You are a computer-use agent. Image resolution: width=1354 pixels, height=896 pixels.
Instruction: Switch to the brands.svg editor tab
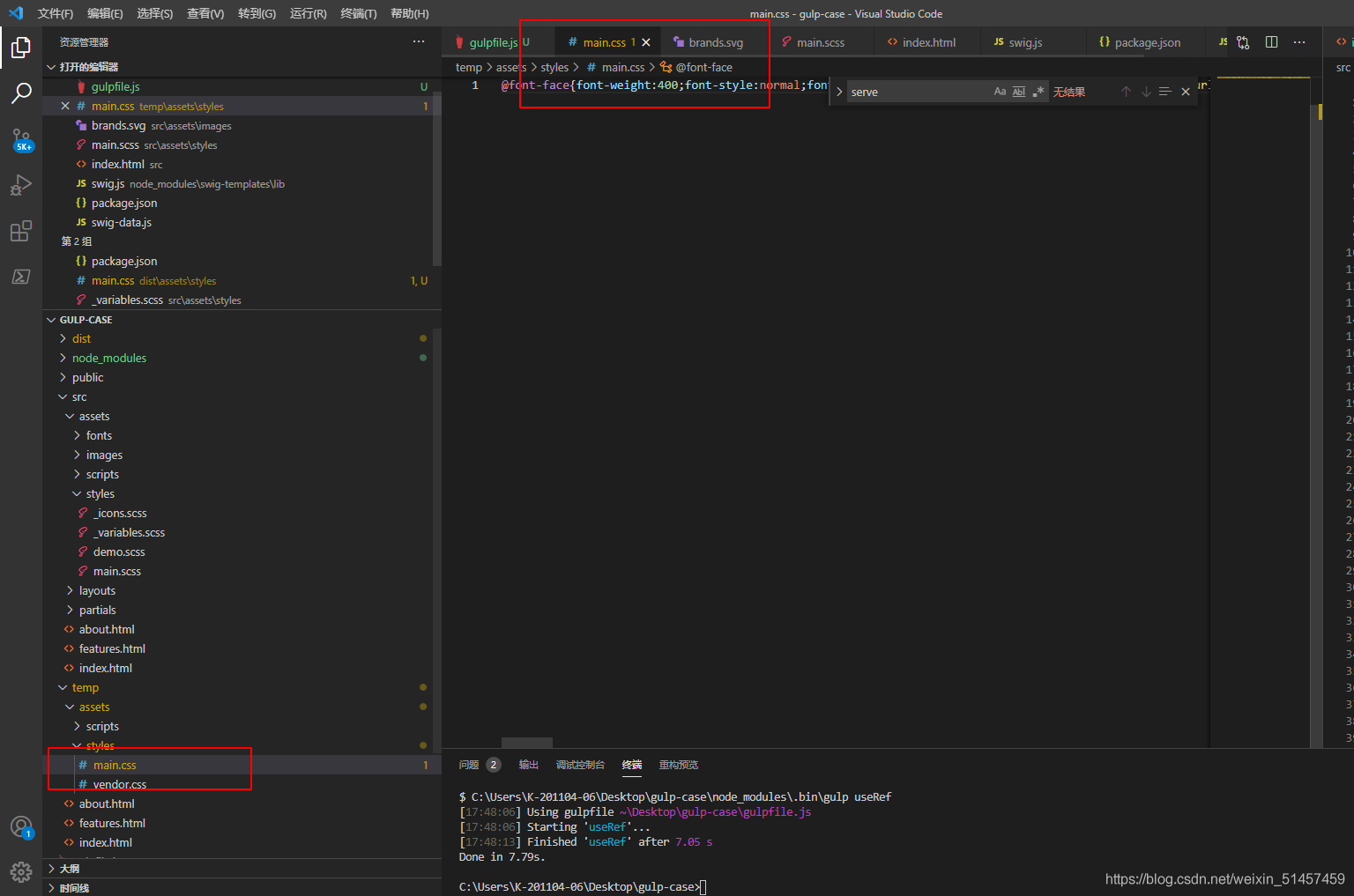coord(715,42)
